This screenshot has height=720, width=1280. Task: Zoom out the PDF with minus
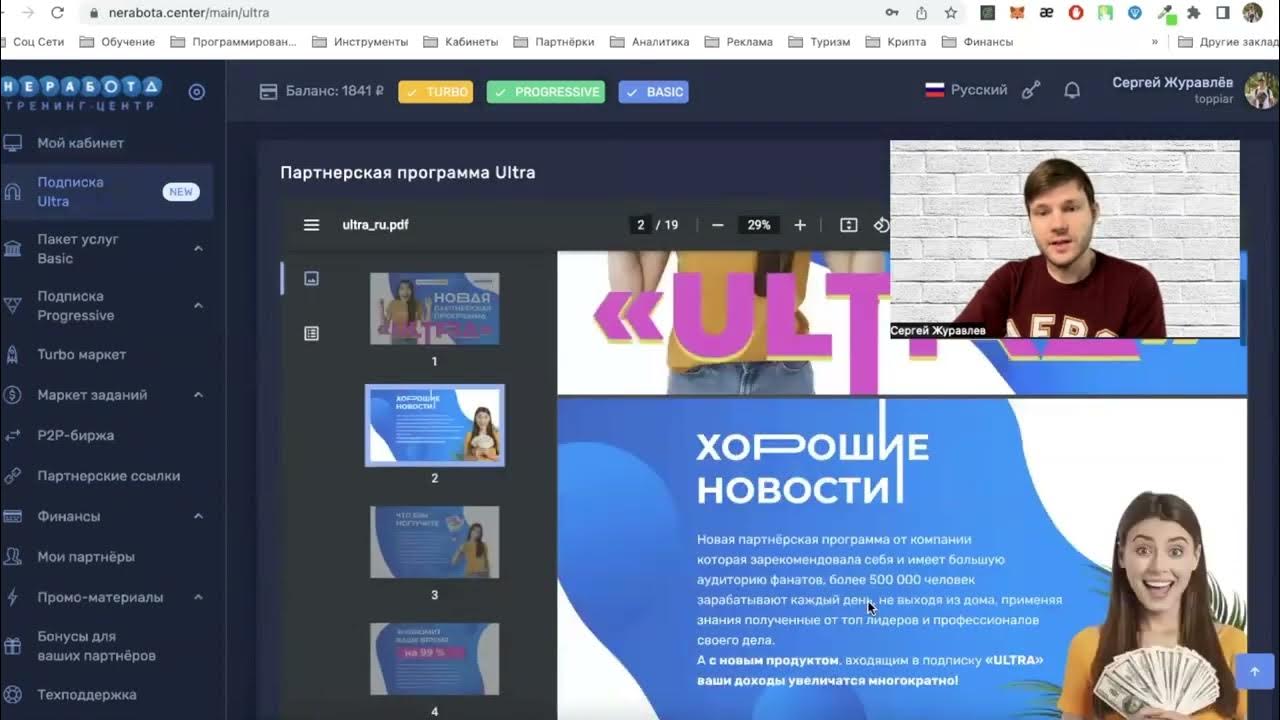pos(717,225)
